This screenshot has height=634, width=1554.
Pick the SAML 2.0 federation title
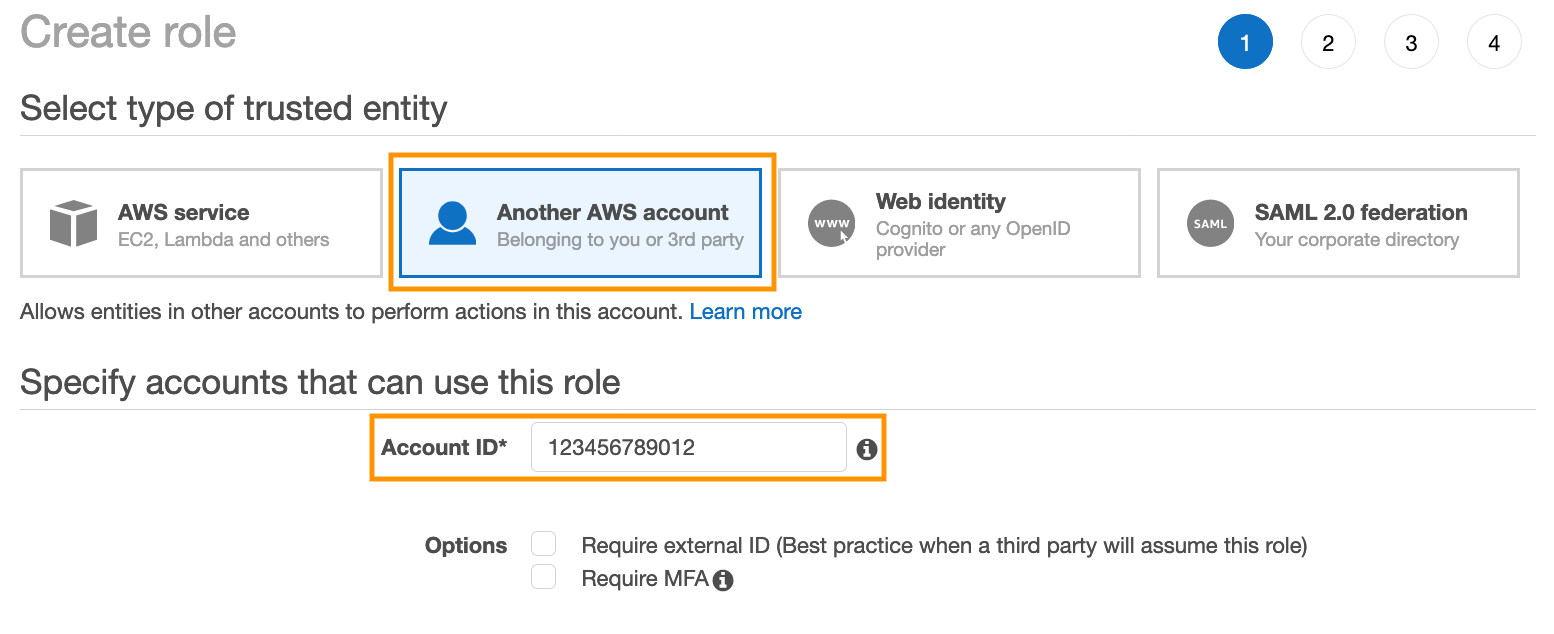click(x=1361, y=212)
